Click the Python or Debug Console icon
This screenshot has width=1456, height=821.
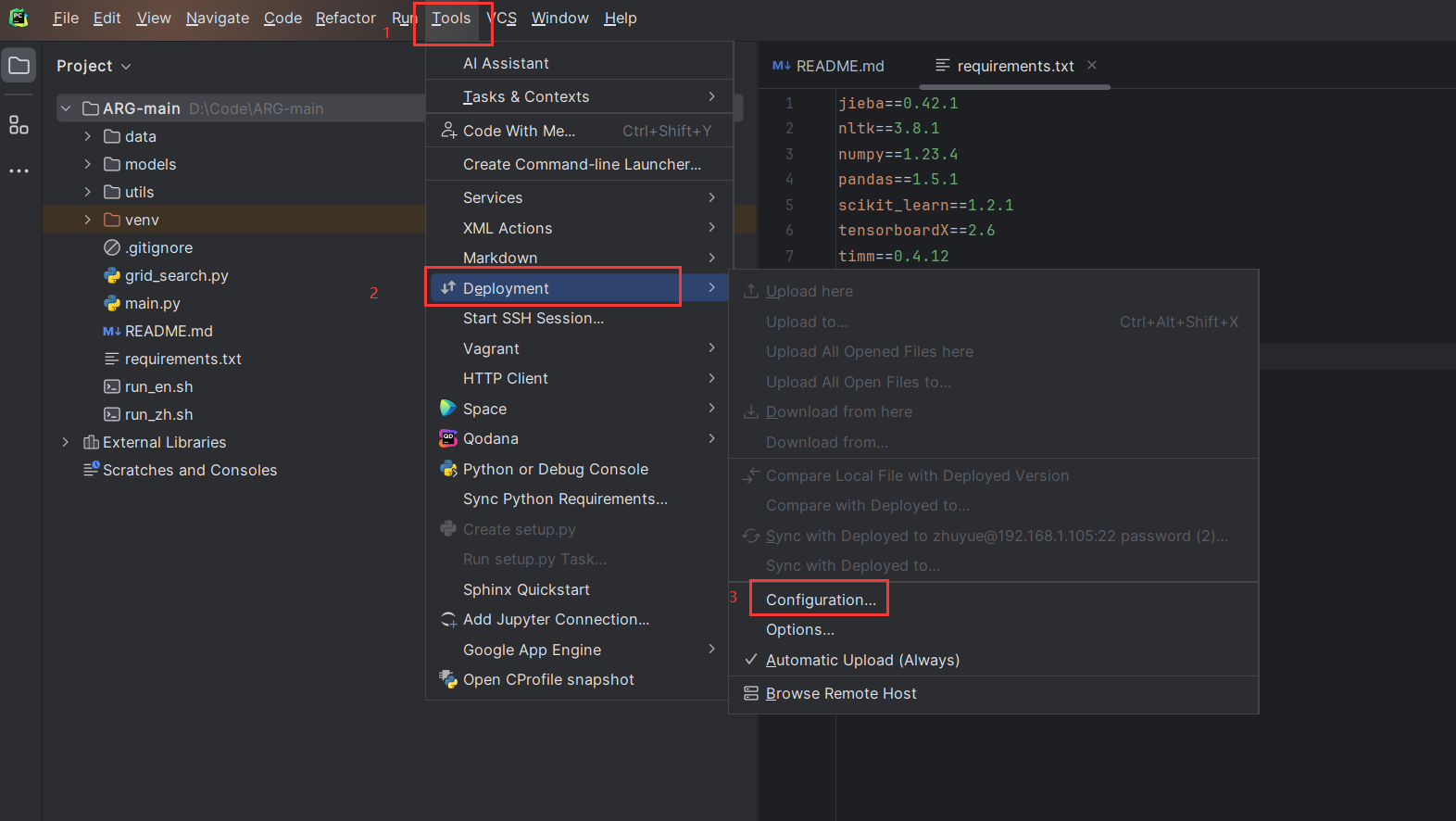448,469
